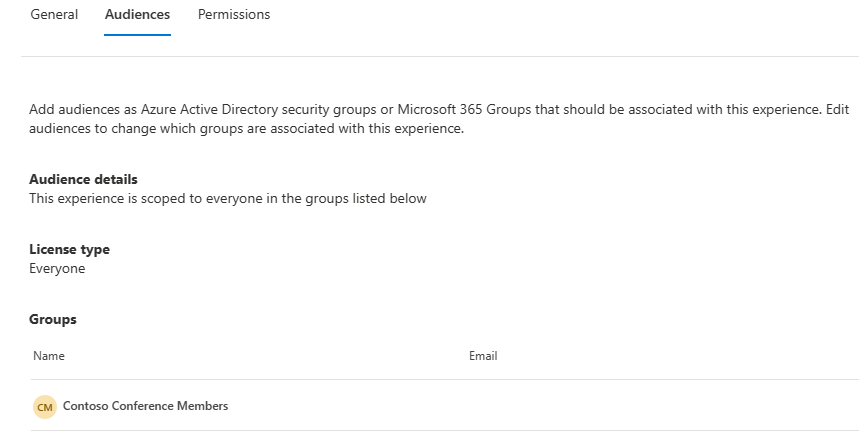Click the Azure Active Directory security groups text
Image resolution: width=859 pixels, height=431 pixels.
[x=256, y=108]
